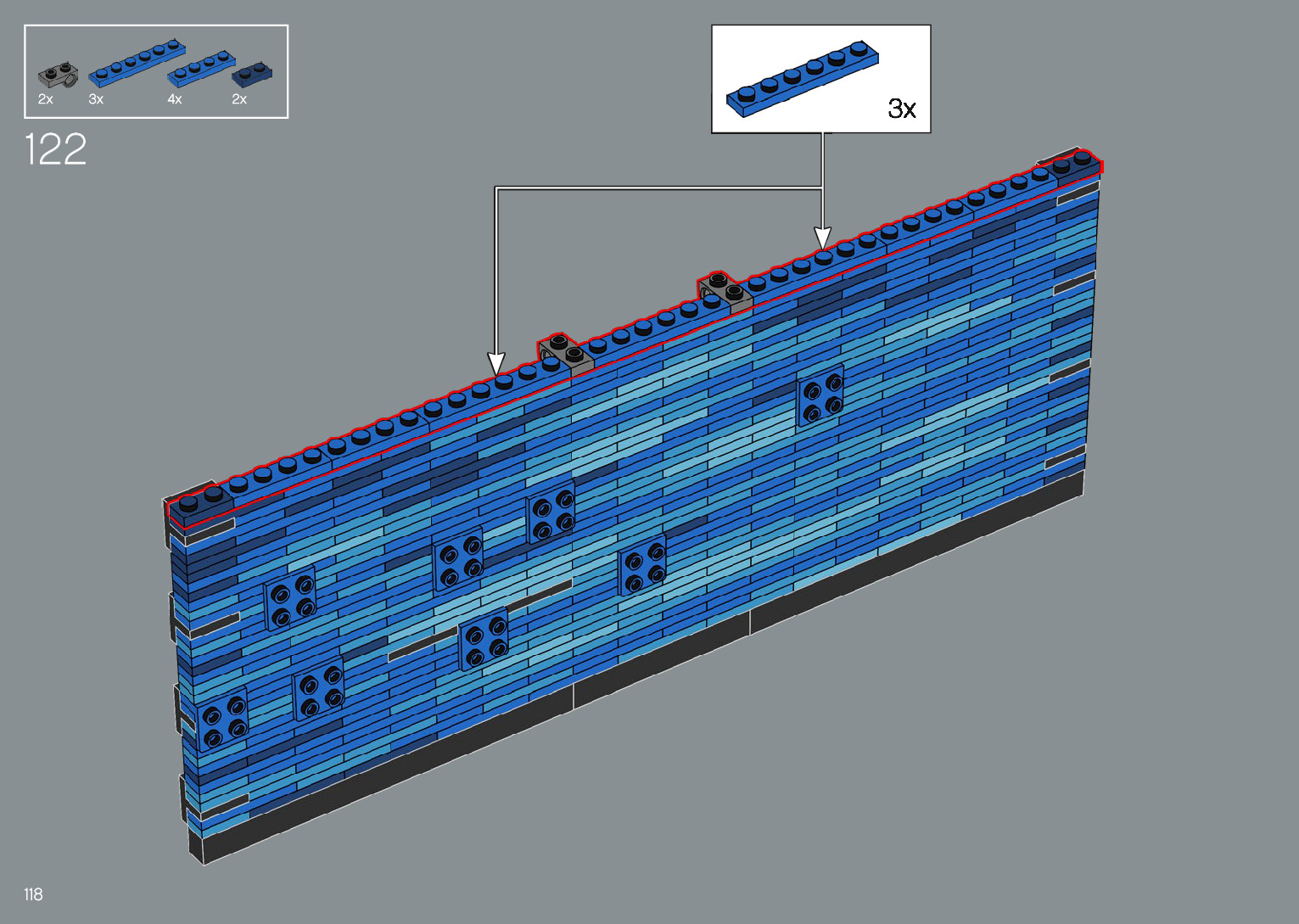Screen dimensions: 1299x924
Task: Select the four-stud blue plate in parts list
Action: click(x=201, y=69)
